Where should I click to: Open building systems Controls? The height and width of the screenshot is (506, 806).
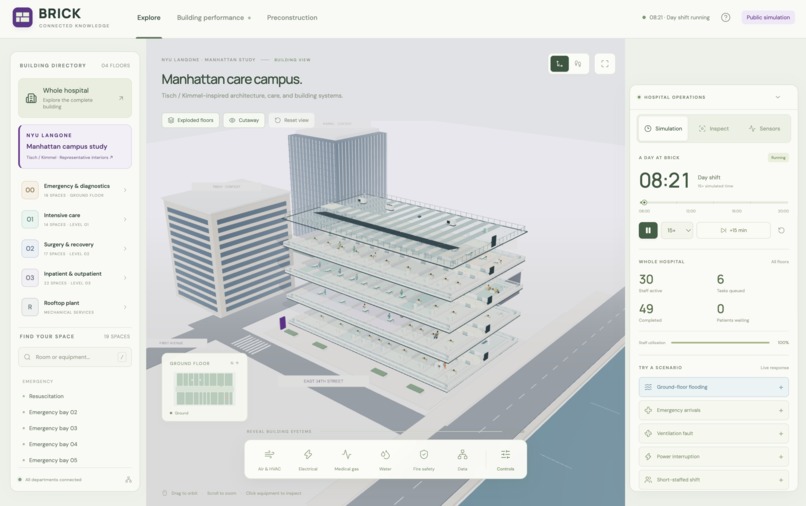pos(505,460)
